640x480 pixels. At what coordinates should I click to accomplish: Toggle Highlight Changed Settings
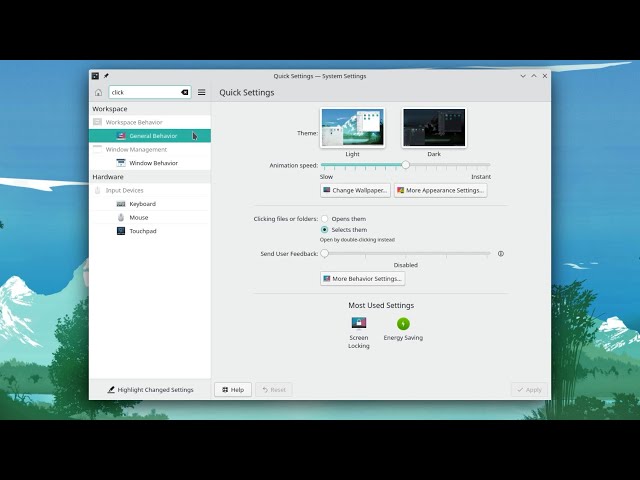[x=151, y=390]
